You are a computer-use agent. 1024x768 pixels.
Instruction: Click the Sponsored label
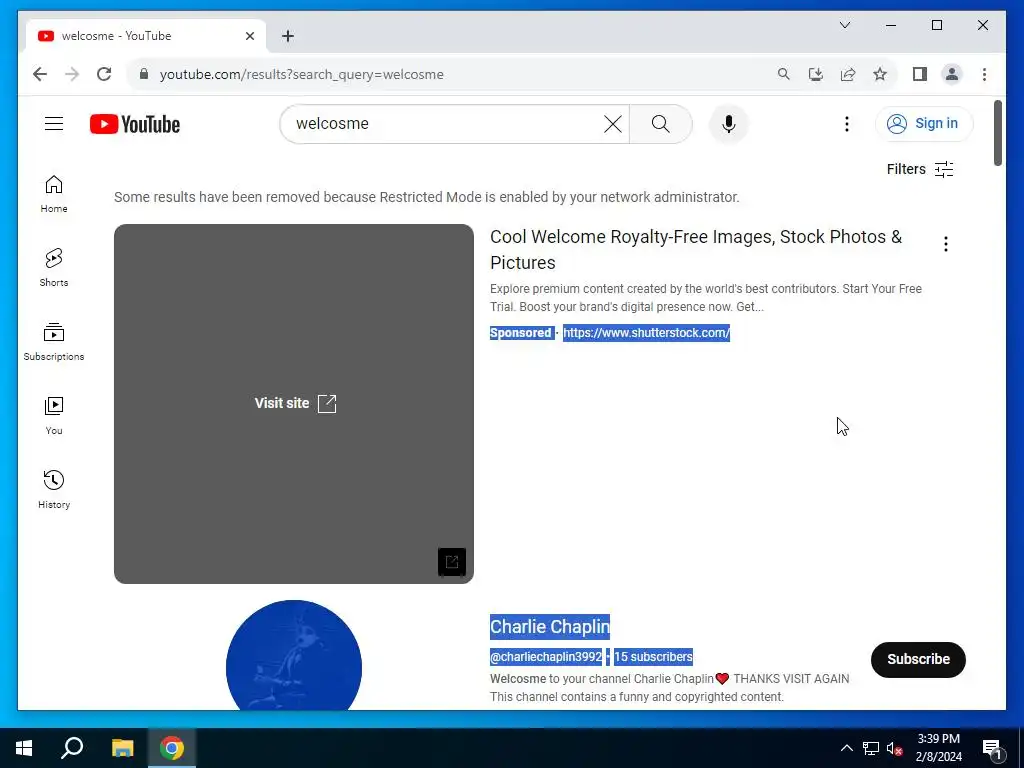[520, 333]
